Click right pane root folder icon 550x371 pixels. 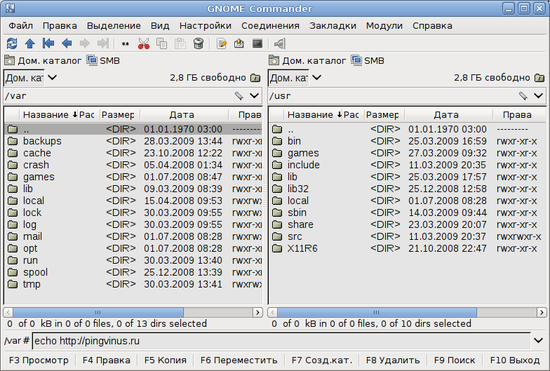point(539,77)
